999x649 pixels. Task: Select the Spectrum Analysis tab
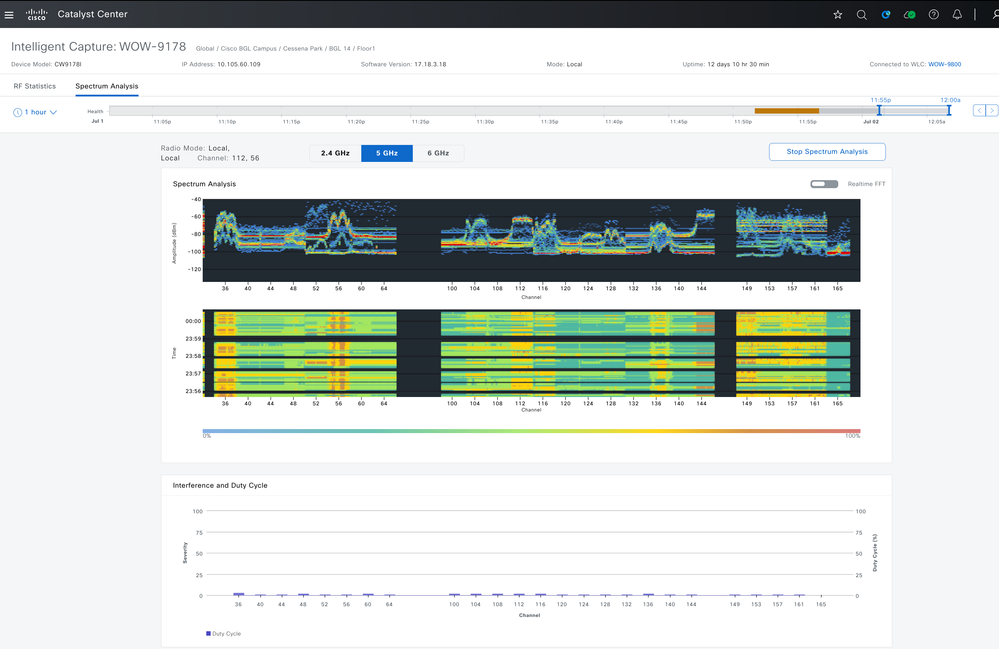[x=106, y=86]
